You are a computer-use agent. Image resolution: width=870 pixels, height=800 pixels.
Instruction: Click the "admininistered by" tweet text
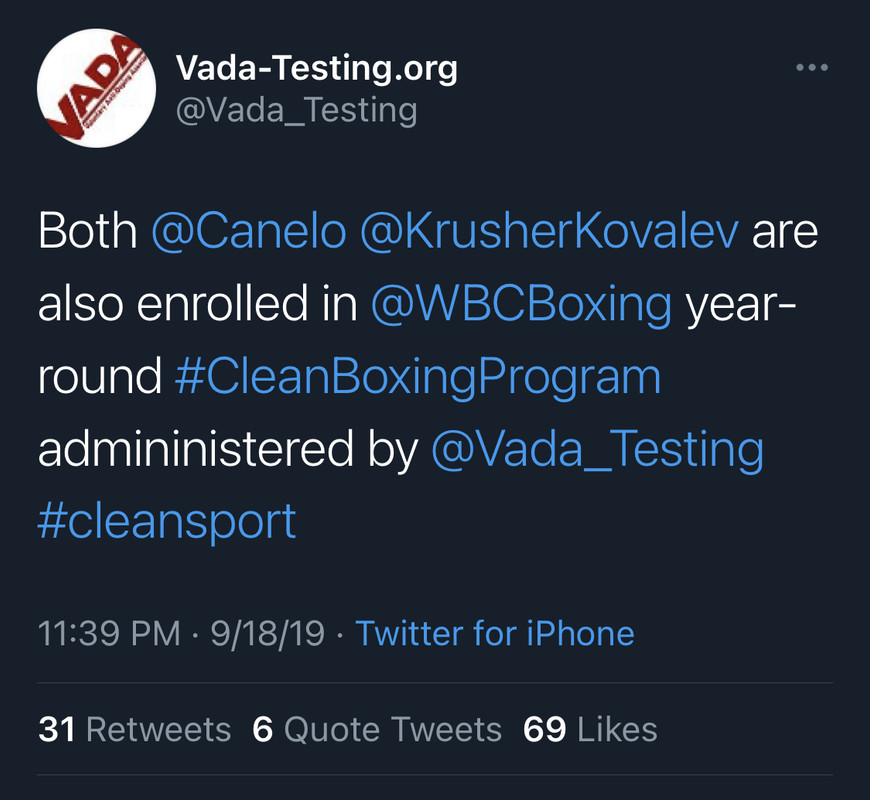[227, 450]
